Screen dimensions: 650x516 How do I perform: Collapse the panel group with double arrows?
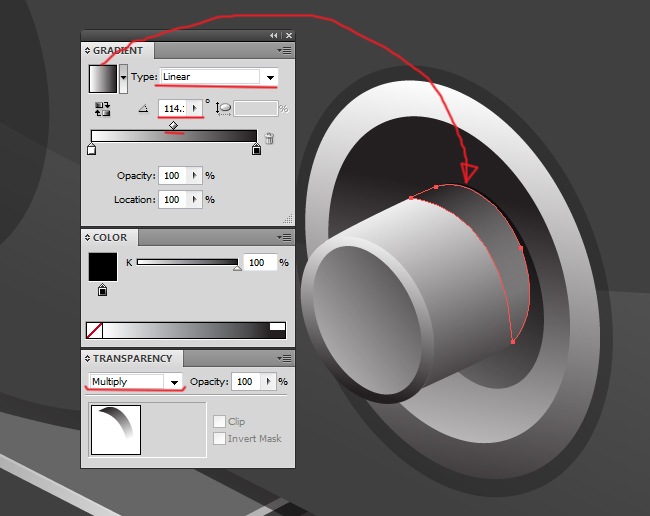point(274,36)
